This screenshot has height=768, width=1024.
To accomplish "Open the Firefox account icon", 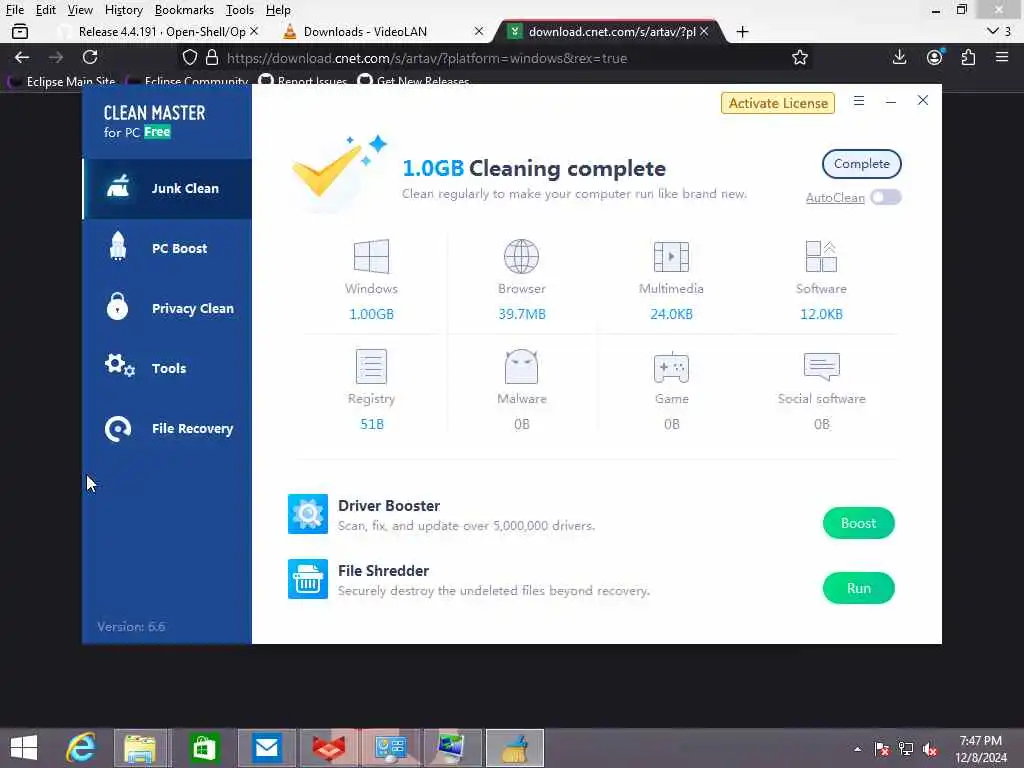I will click(x=935, y=57).
